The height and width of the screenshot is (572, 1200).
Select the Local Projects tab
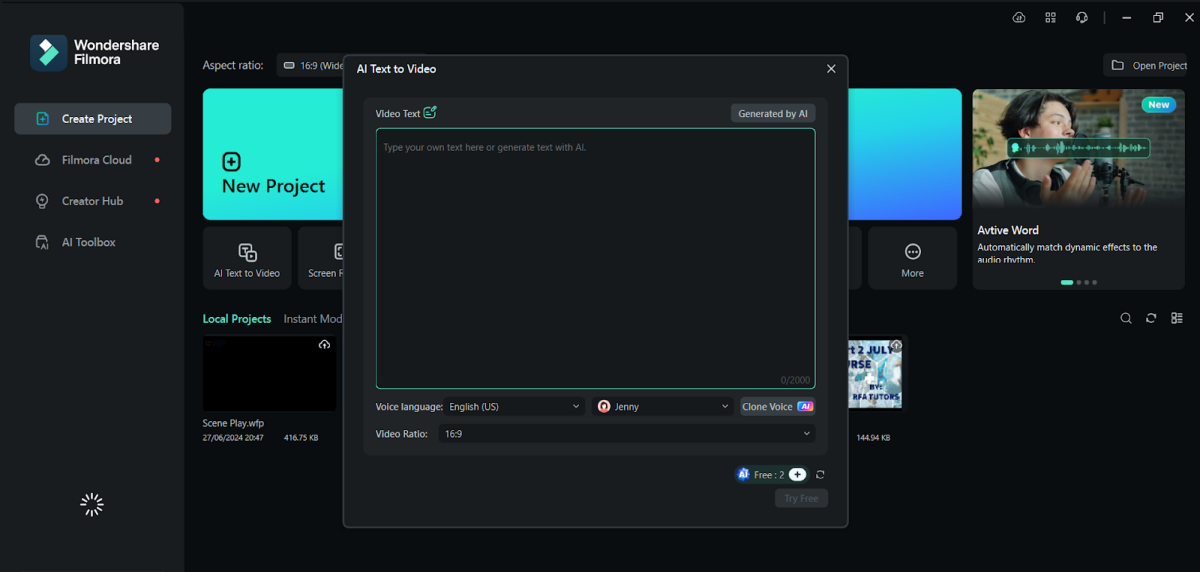click(x=236, y=319)
